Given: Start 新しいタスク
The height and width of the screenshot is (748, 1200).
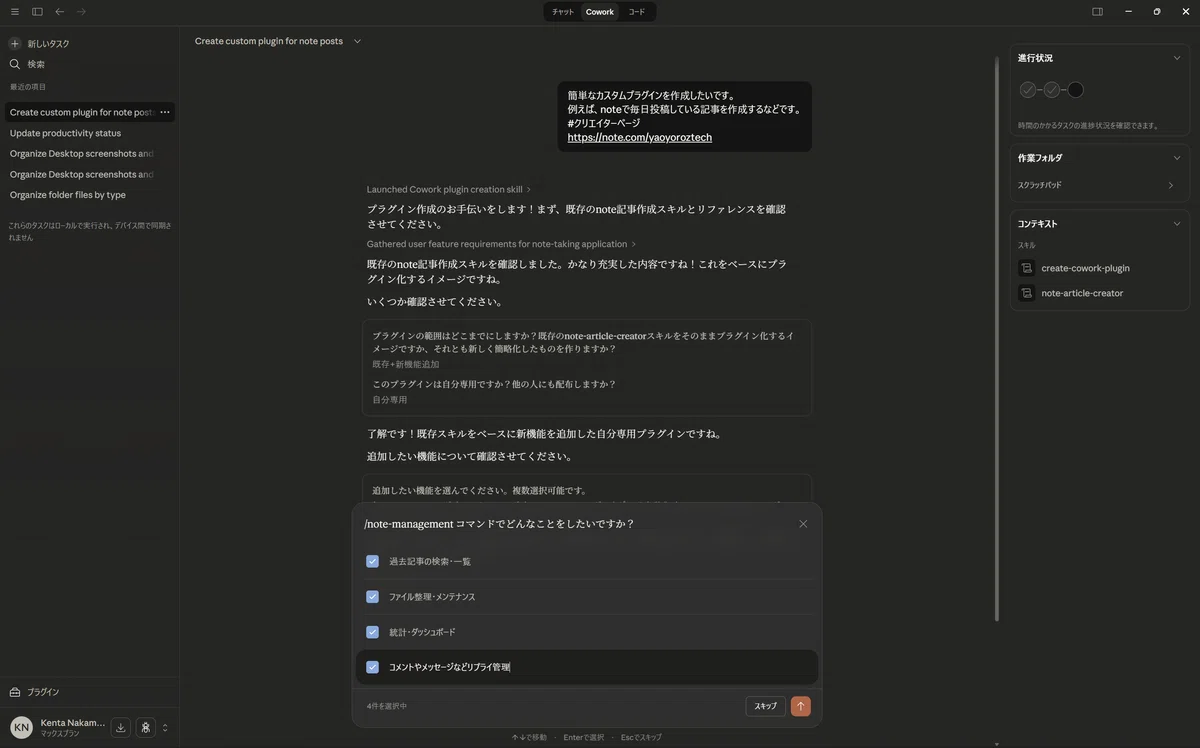Looking at the screenshot, I should point(48,44).
